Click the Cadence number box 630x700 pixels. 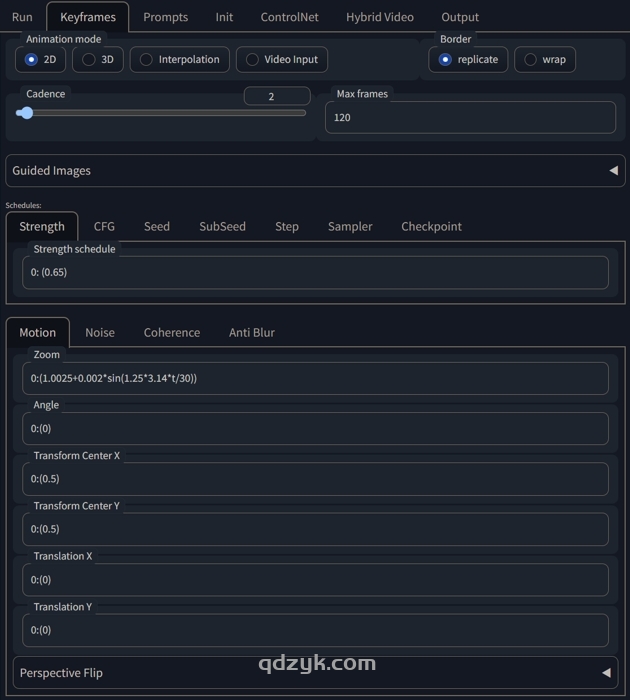(276, 97)
